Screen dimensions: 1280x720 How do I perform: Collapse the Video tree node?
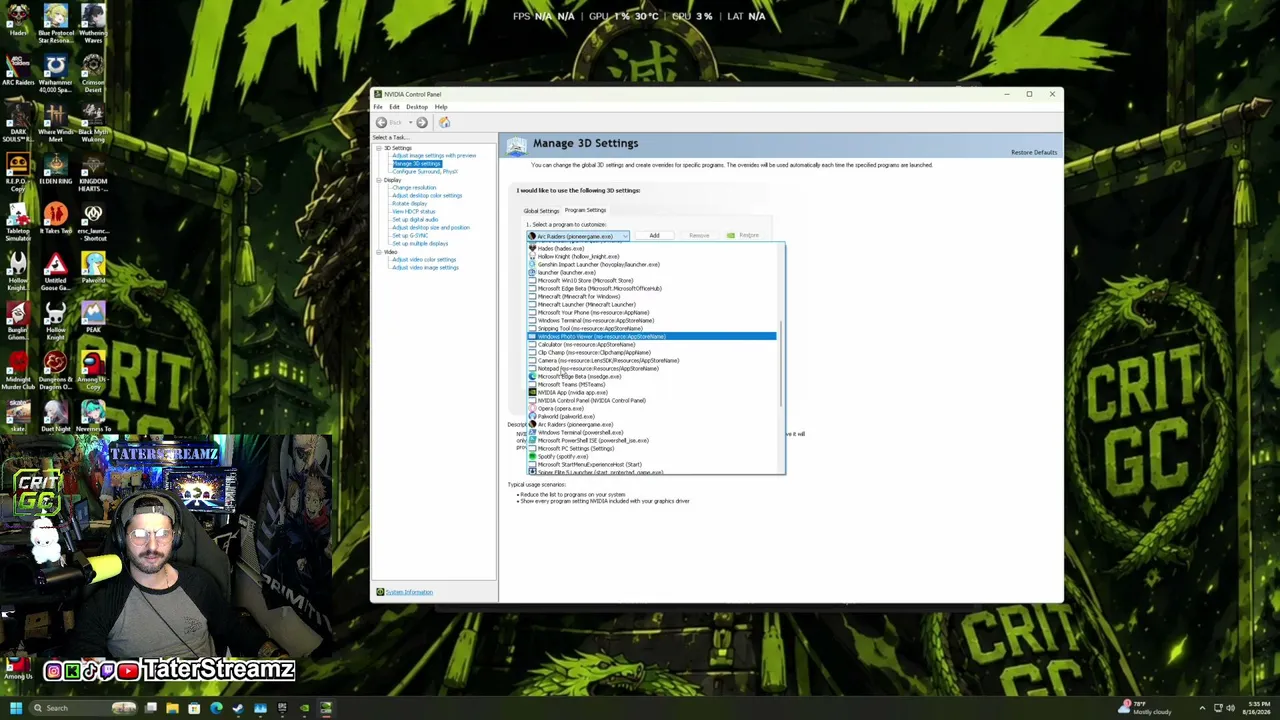point(379,252)
